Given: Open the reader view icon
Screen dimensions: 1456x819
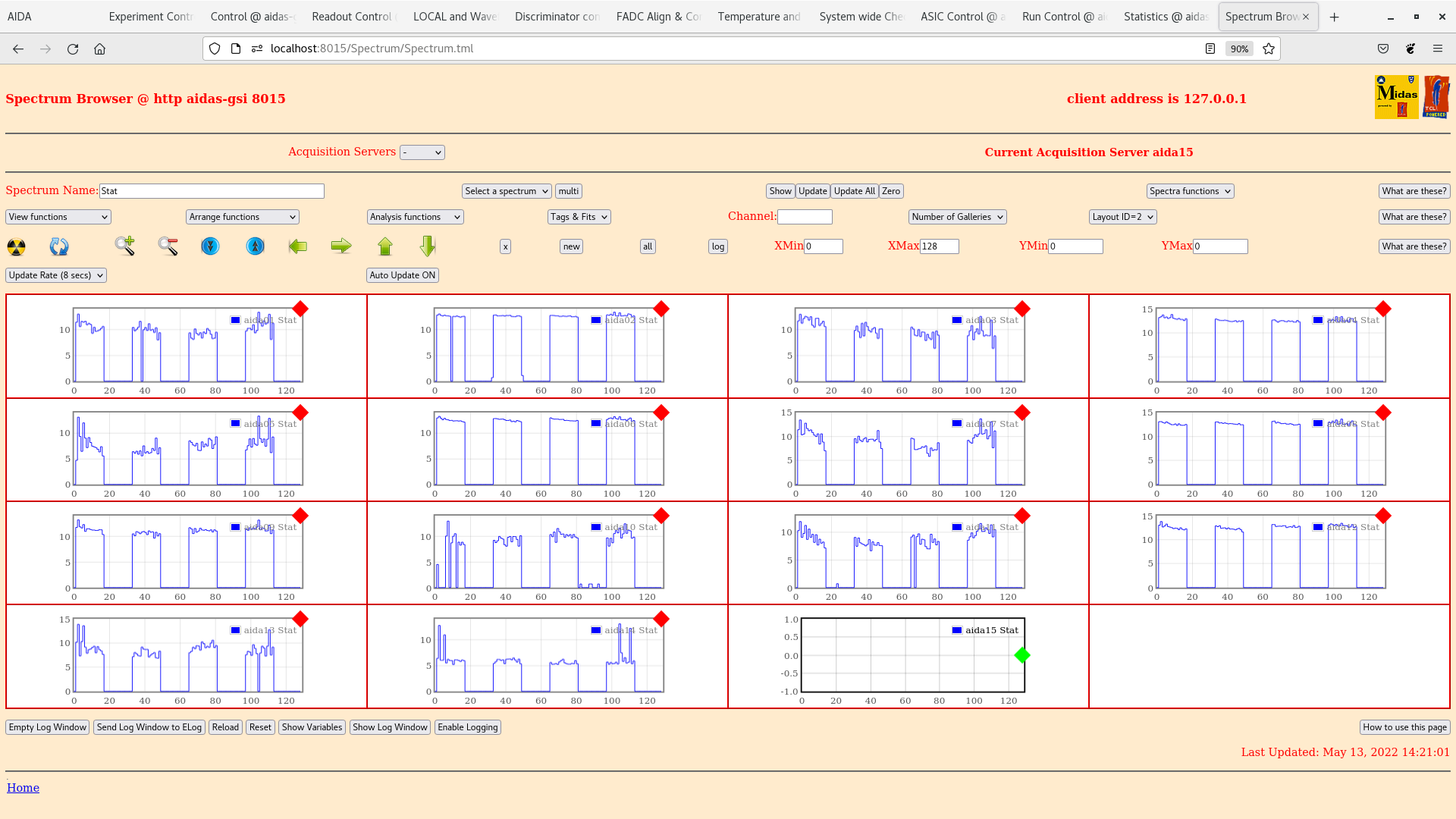Looking at the screenshot, I should pos(1210,49).
